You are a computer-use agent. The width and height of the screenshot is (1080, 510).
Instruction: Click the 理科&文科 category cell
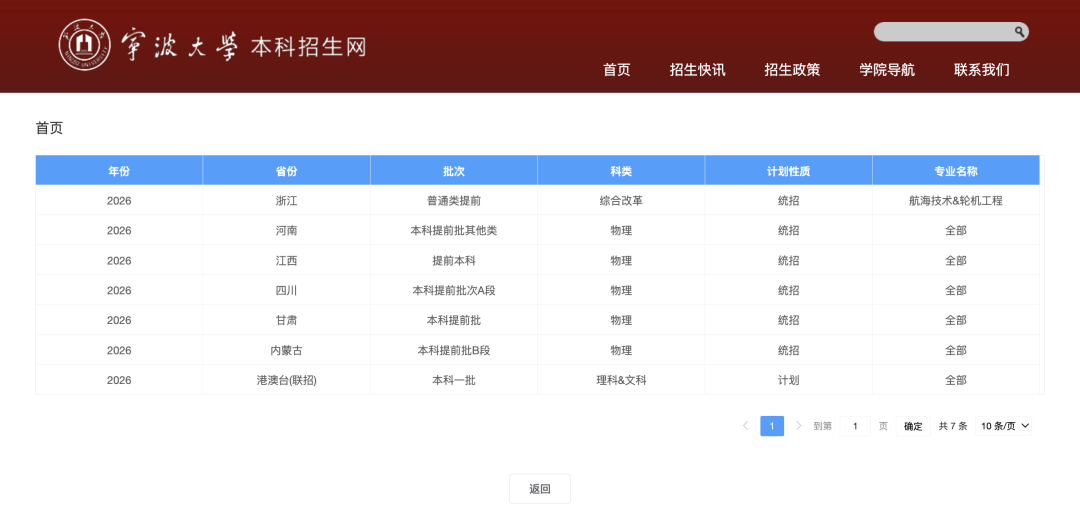(621, 380)
